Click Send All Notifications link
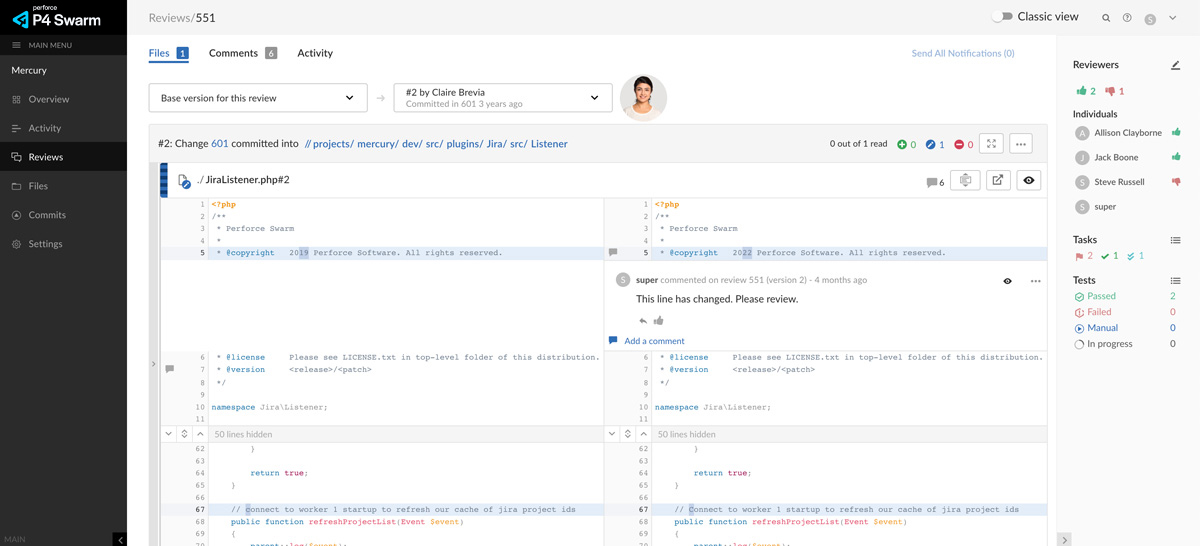Screen dimensions: 1200x546 coord(962,53)
